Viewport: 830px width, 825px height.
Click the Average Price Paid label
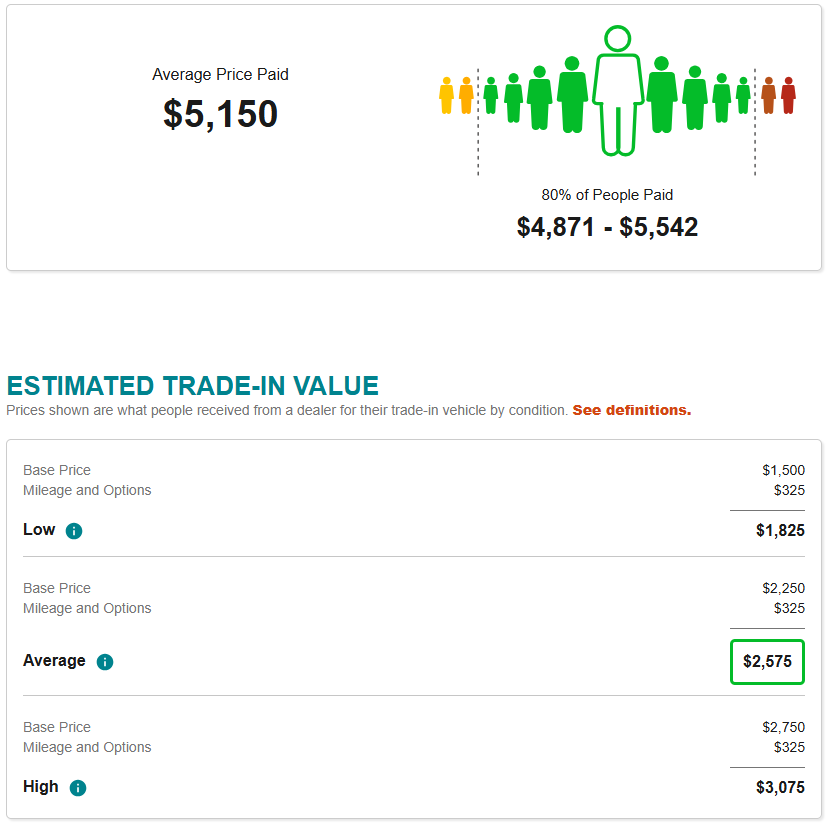(220, 74)
